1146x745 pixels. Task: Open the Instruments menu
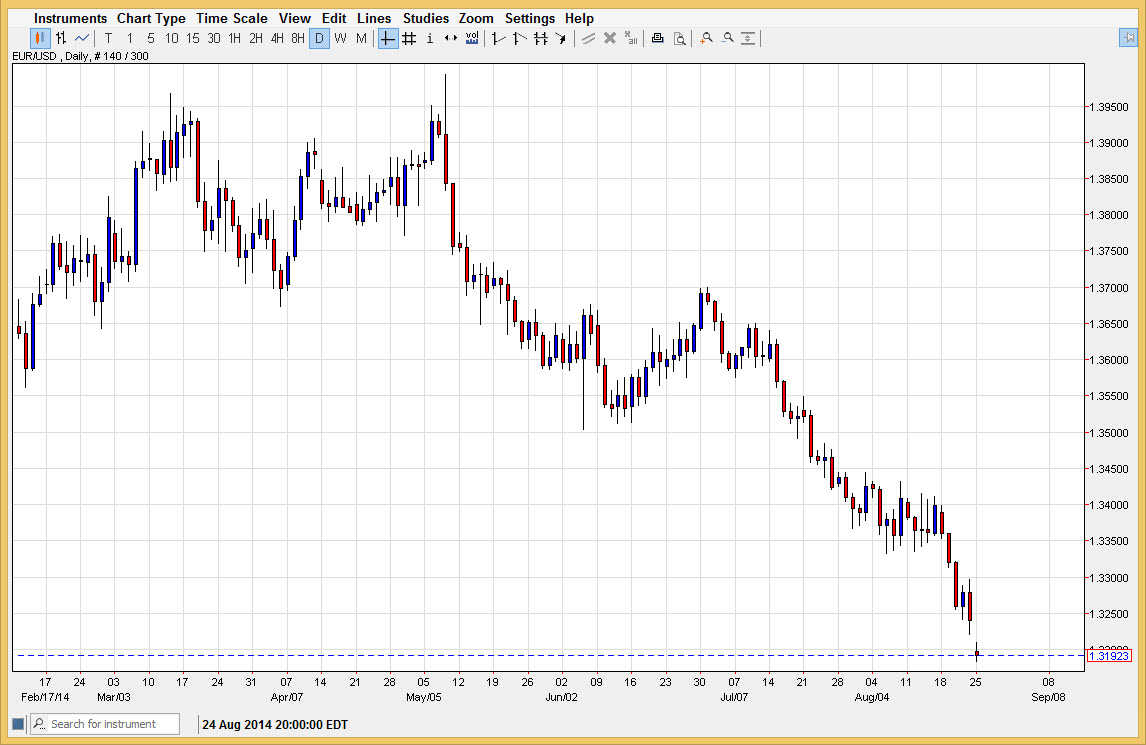click(70, 18)
